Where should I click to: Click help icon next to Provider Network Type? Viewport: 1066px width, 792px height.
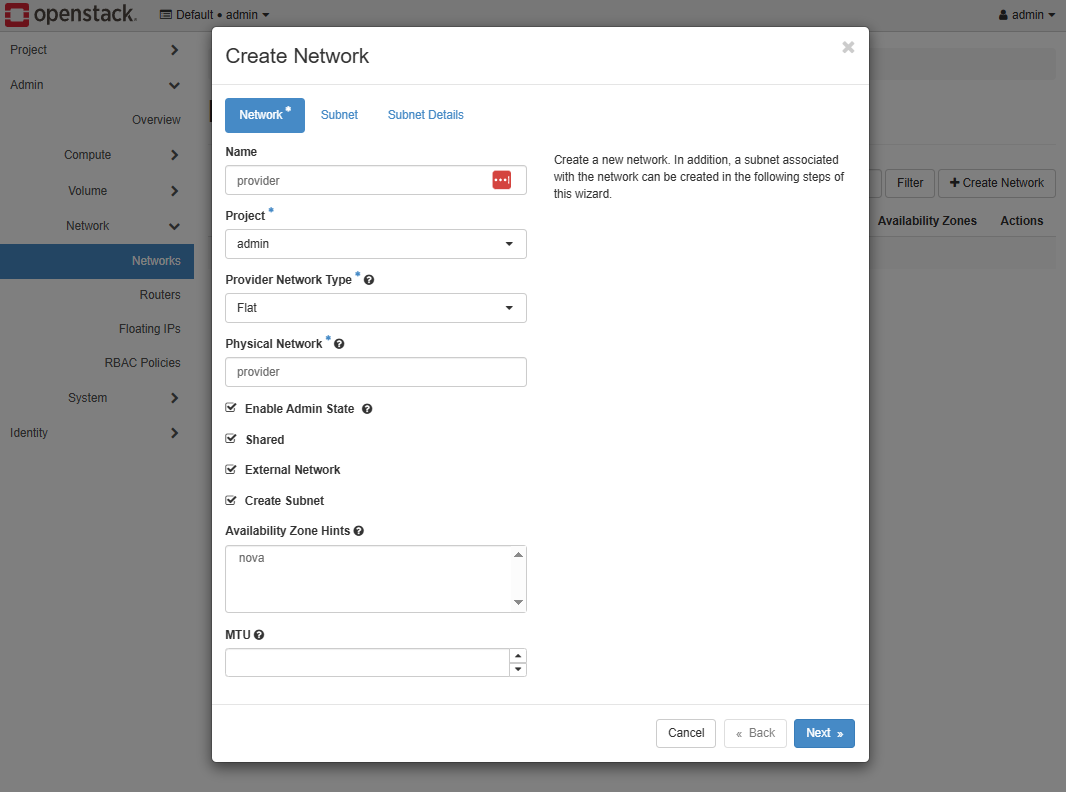pos(369,280)
